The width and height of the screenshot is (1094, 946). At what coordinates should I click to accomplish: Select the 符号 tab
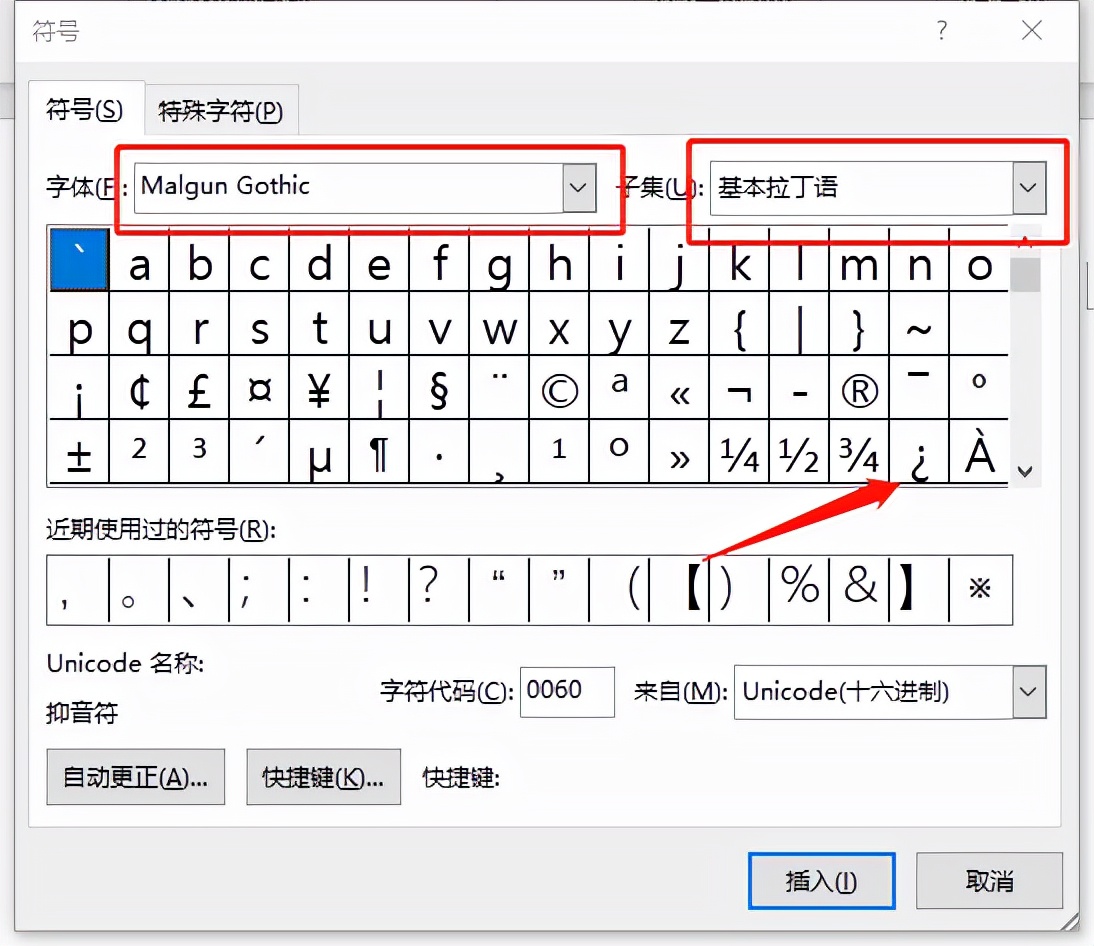click(86, 111)
